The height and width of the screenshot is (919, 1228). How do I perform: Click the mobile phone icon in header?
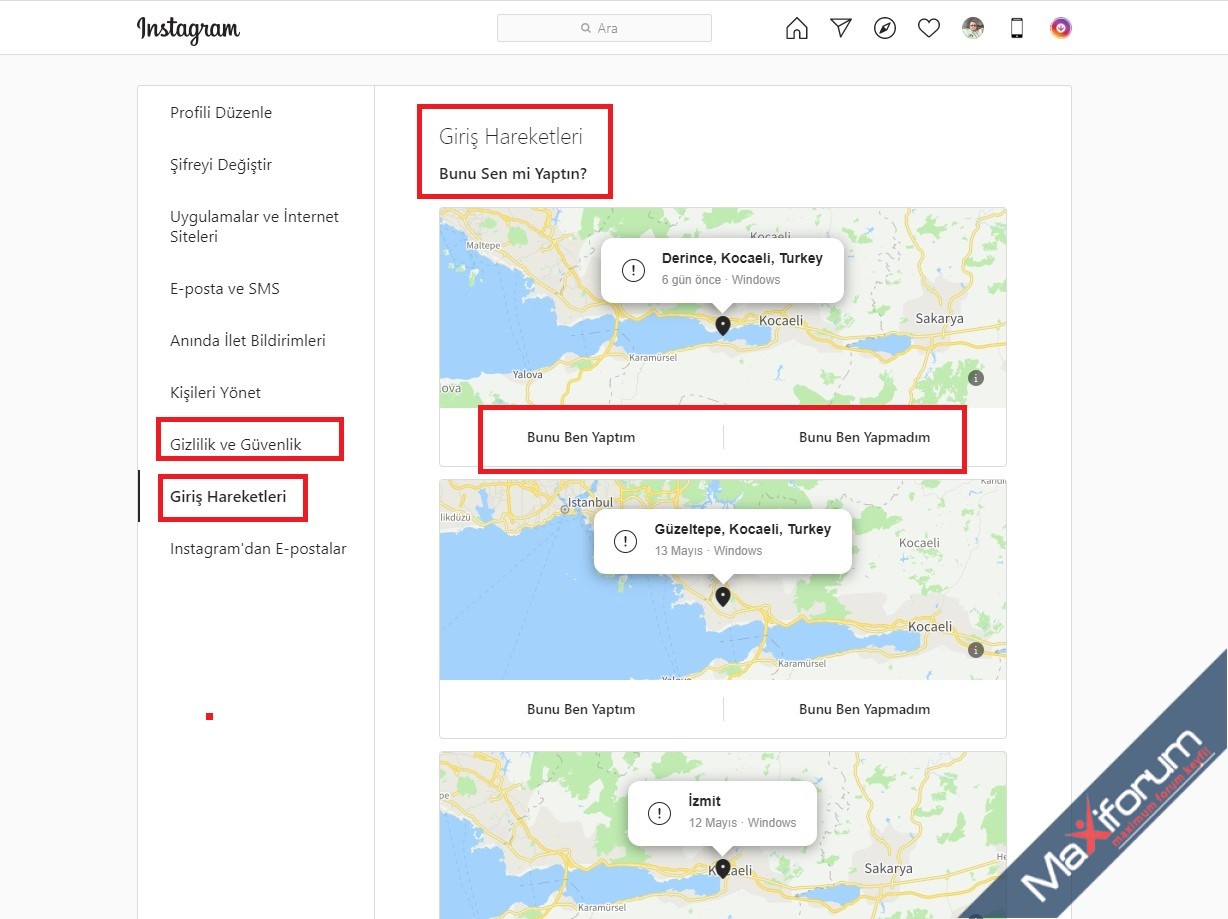point(1017,28)
